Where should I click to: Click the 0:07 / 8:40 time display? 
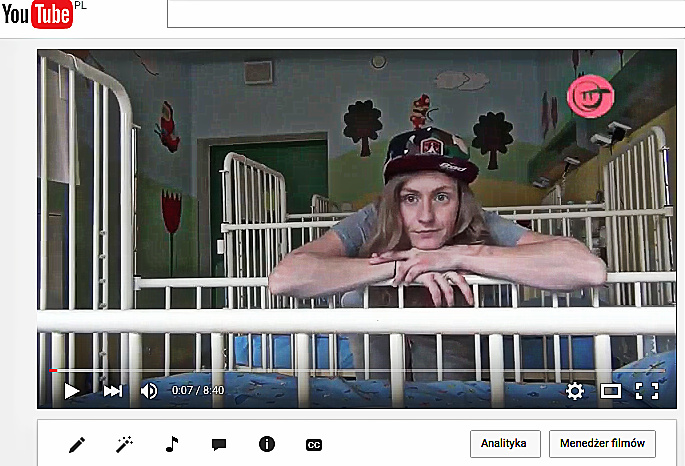196,391
